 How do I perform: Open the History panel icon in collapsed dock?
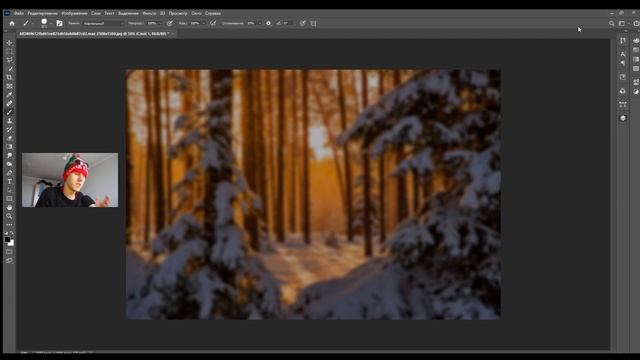coord(622,41)
